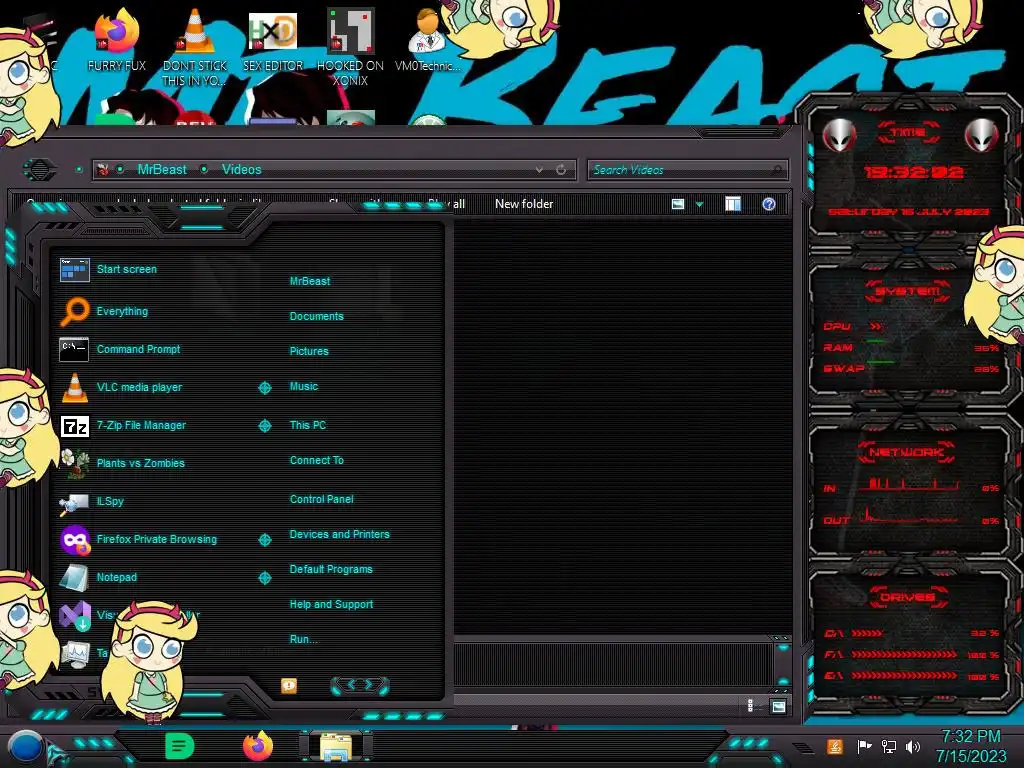1024x768 pixels.
Task: Open the change view dropdown arrow
Action: 699,204
